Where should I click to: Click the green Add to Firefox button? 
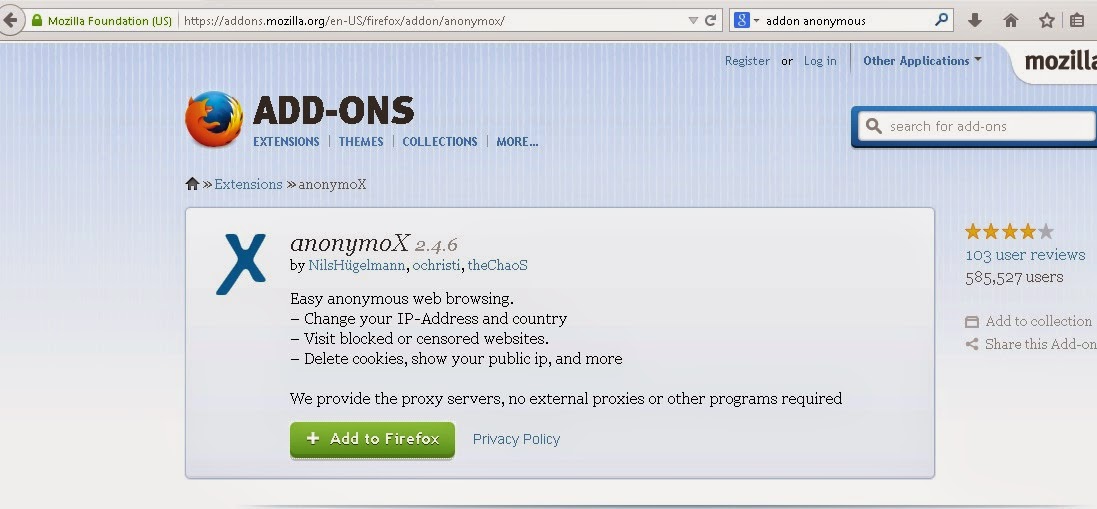click(372, 439)
